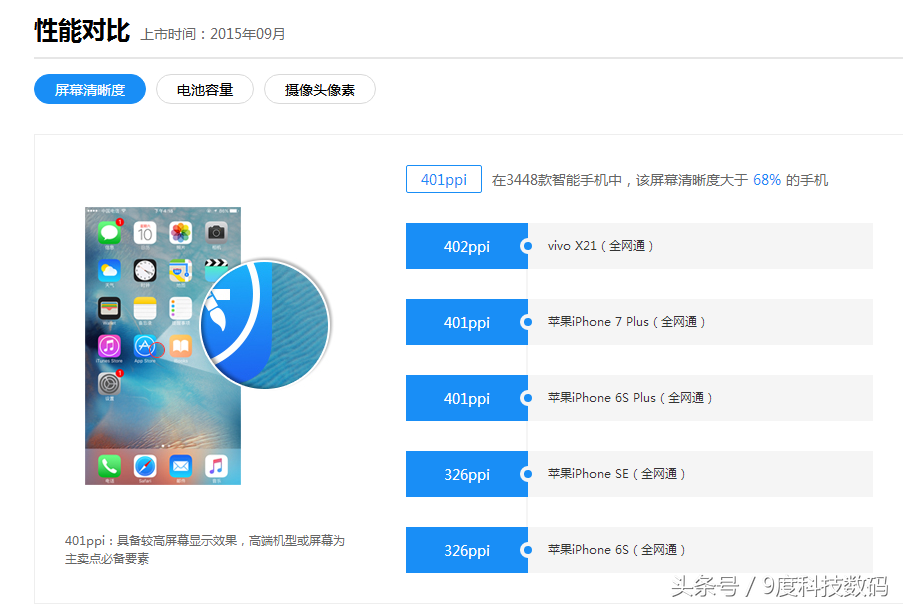Image resolution: width=903 pixels, height=606 pixels.
Task: Click the dot marker beside iPhone 6S Plus
Action: click(527, 398)
